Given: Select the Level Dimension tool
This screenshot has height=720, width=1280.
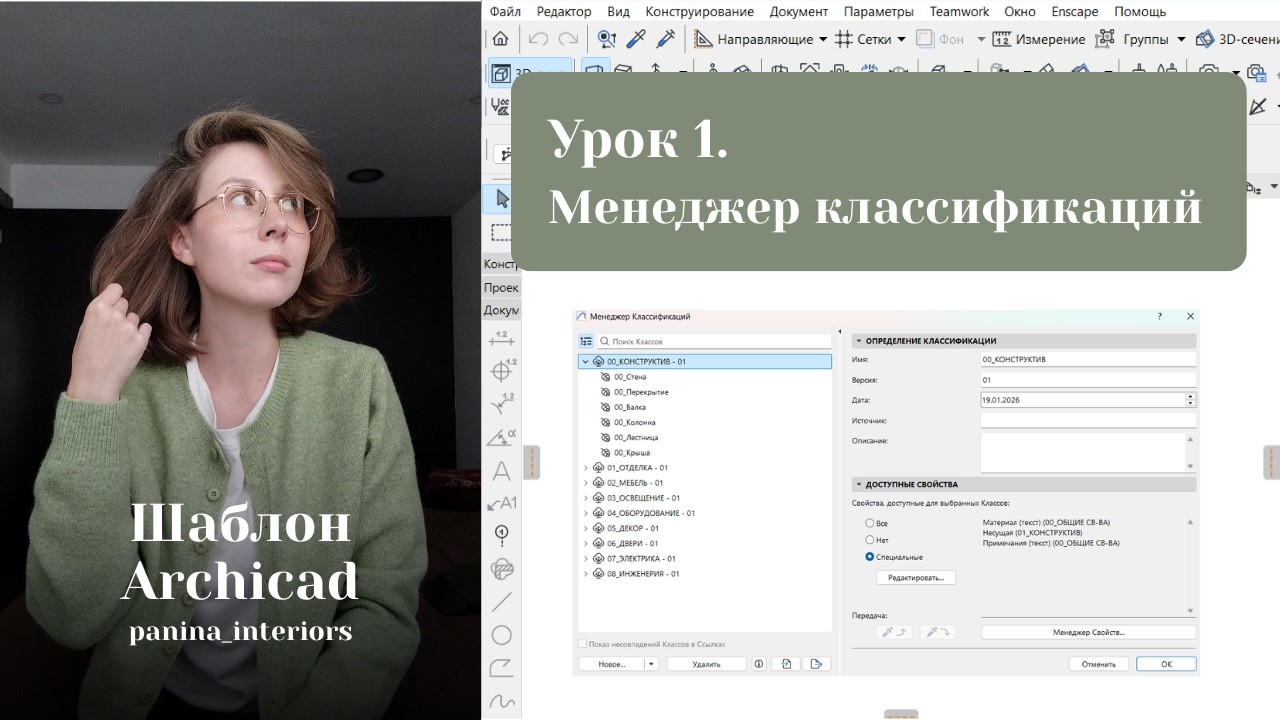Looking at the screenshot, I should pos(502,404).
